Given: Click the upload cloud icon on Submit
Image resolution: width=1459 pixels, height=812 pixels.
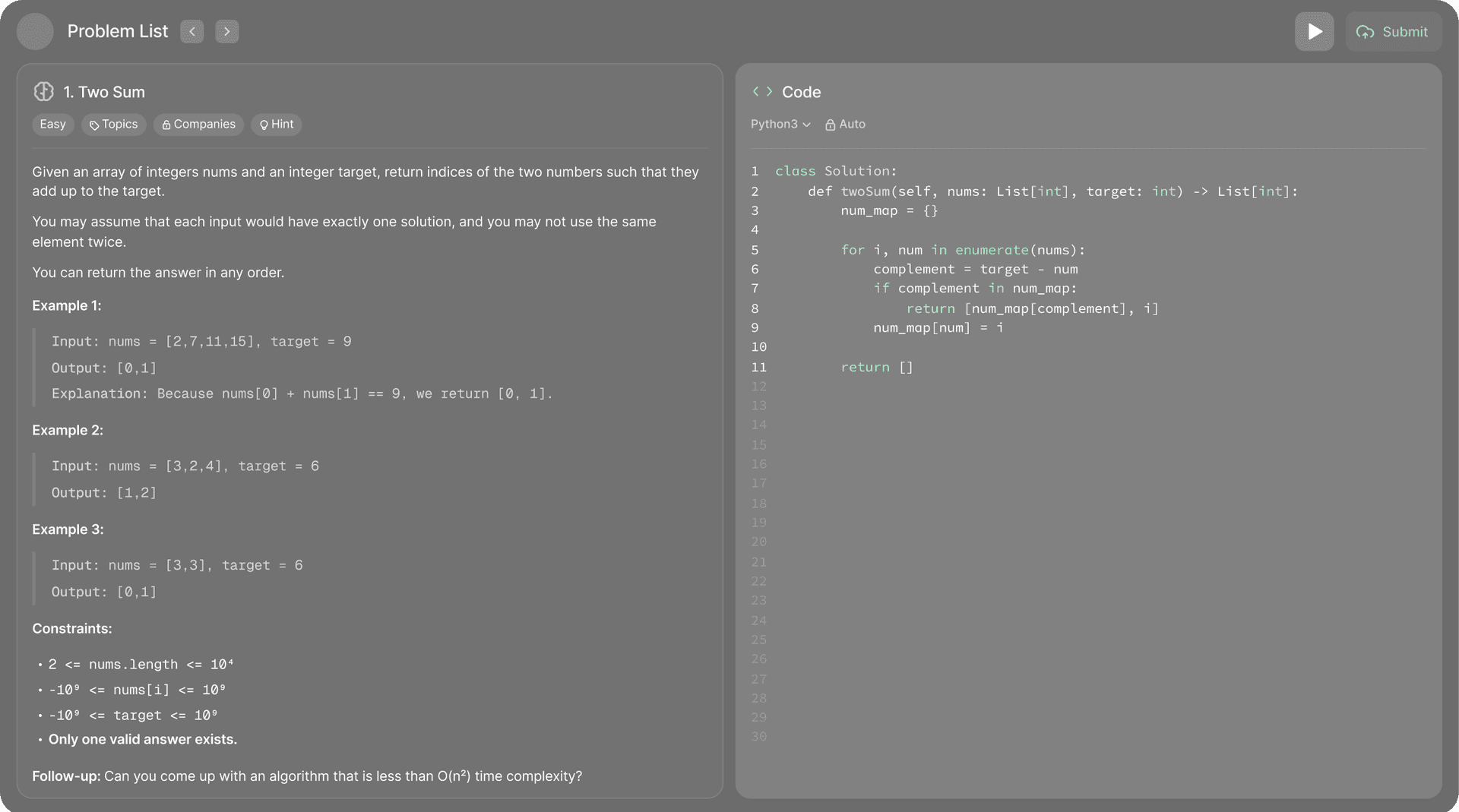Looking at the screenshot, I should click(x=1366, y=32).
